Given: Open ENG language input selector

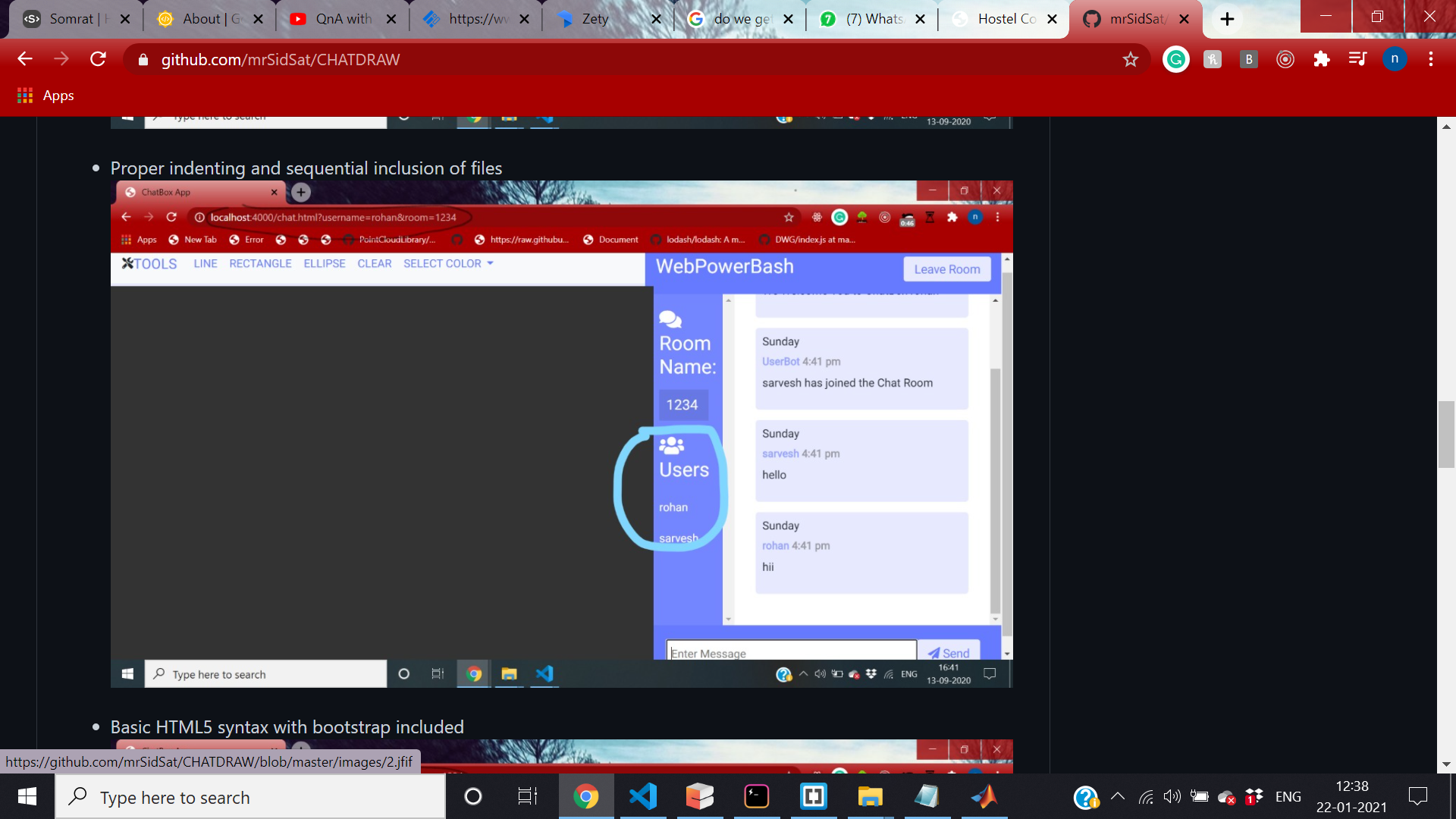Looking at the screenshot, I should point(1288,796).
